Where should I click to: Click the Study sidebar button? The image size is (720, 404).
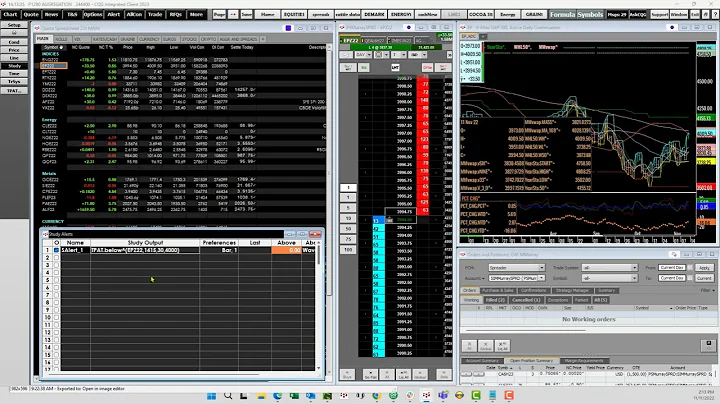14,66
